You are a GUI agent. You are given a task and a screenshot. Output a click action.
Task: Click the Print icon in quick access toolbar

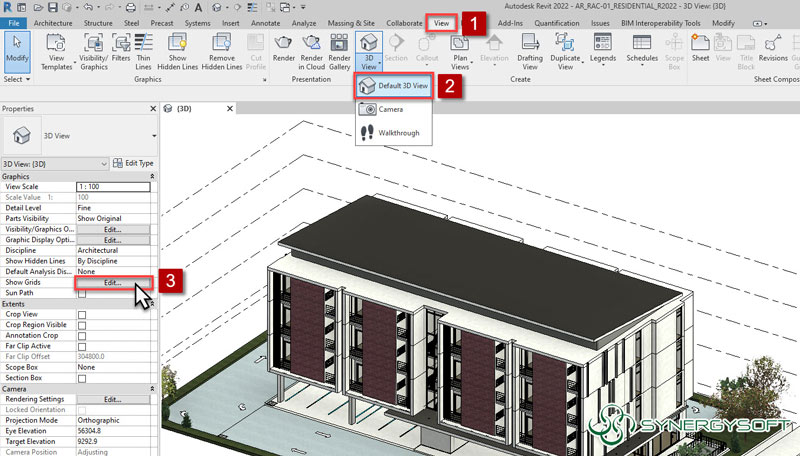(x=131, y=7)
